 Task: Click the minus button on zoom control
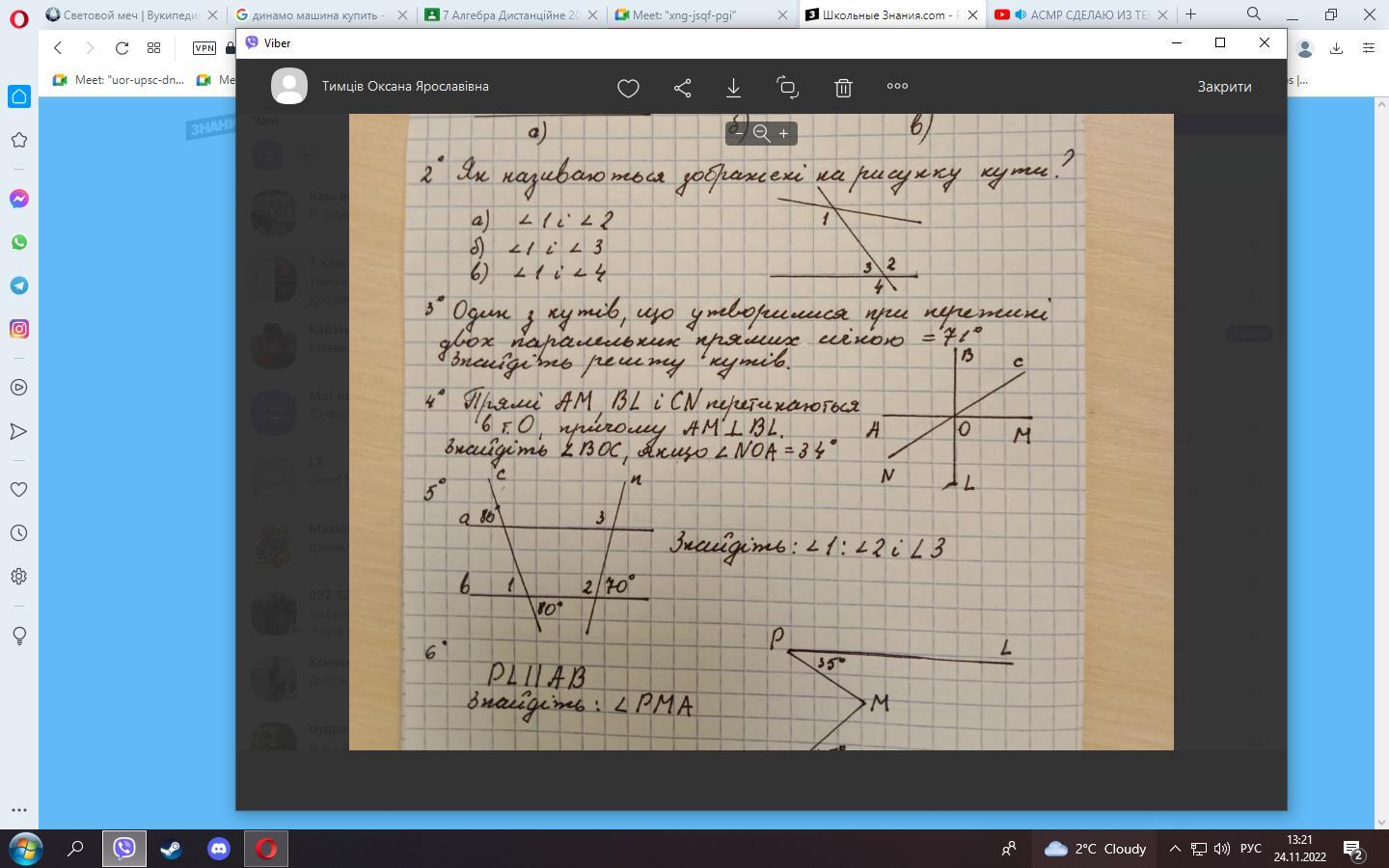click(739, 133)
